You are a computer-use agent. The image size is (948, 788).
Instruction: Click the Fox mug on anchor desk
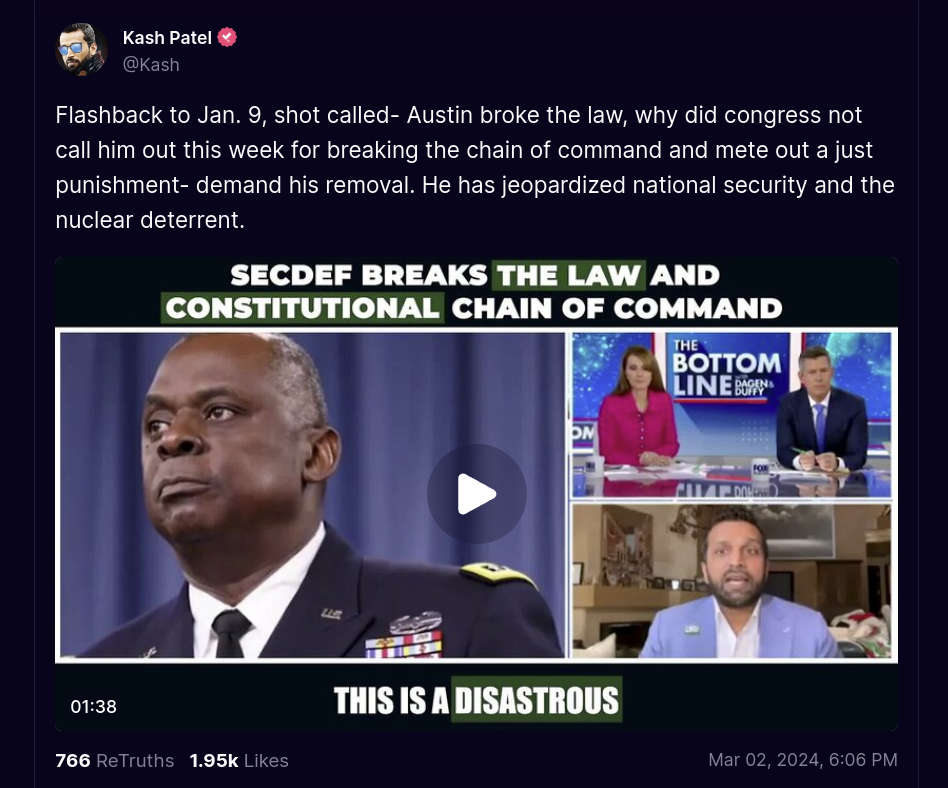click(760, 469)
